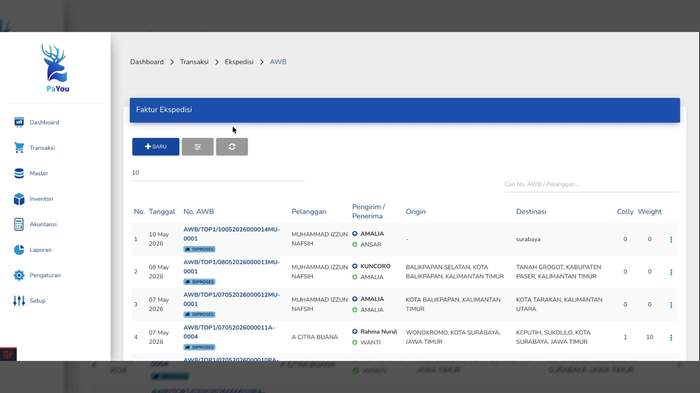Click the Pengaturan gear icon

[x=19, y=275]
